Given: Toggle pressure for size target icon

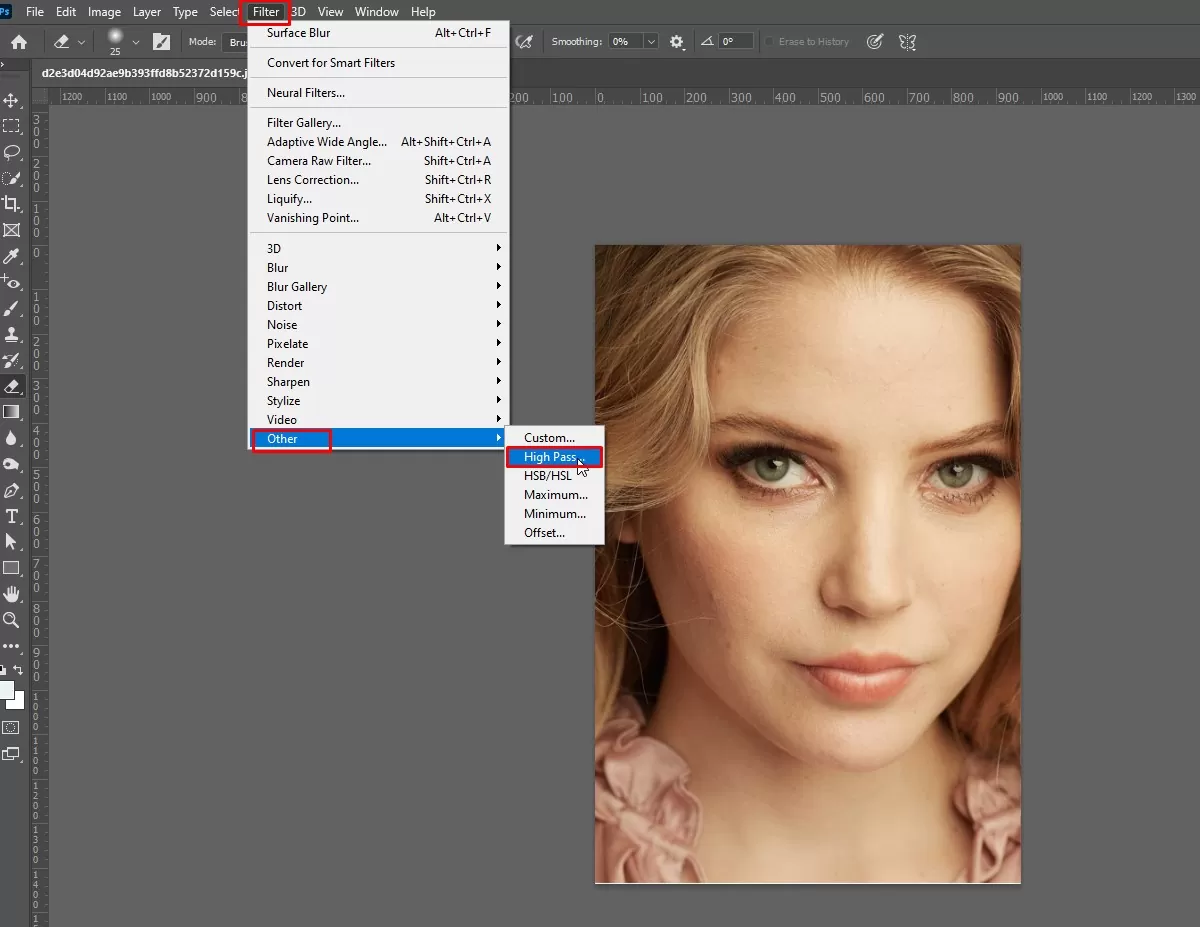Looking at the screenshot, I should (875, 42).
